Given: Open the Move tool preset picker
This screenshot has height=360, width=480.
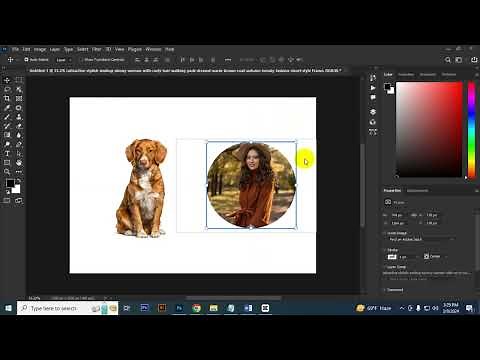Looking at the screenshot, I should (12, 60).
